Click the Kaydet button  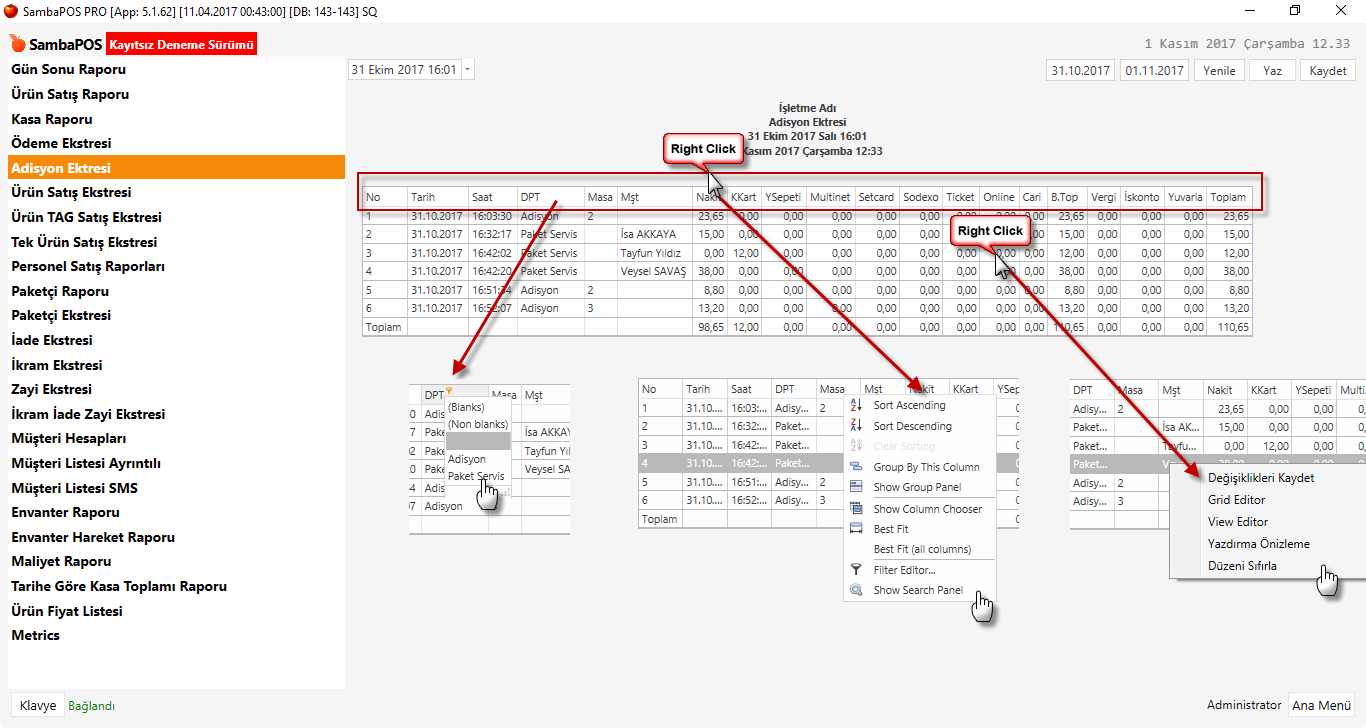point(1327,71)
